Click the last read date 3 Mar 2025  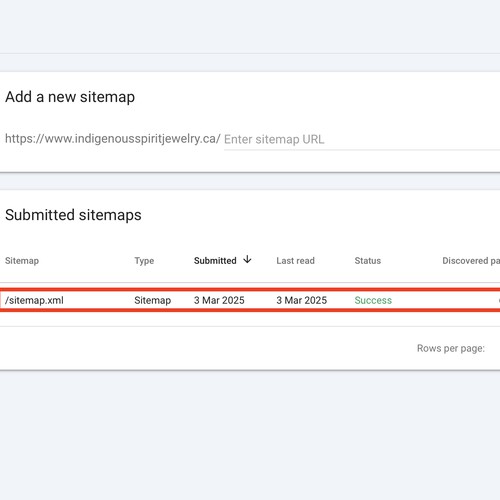[x=302, y=300]
